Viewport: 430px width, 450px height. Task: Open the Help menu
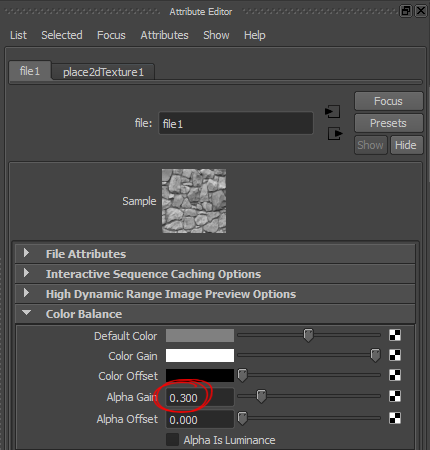(x=255, y=35)
